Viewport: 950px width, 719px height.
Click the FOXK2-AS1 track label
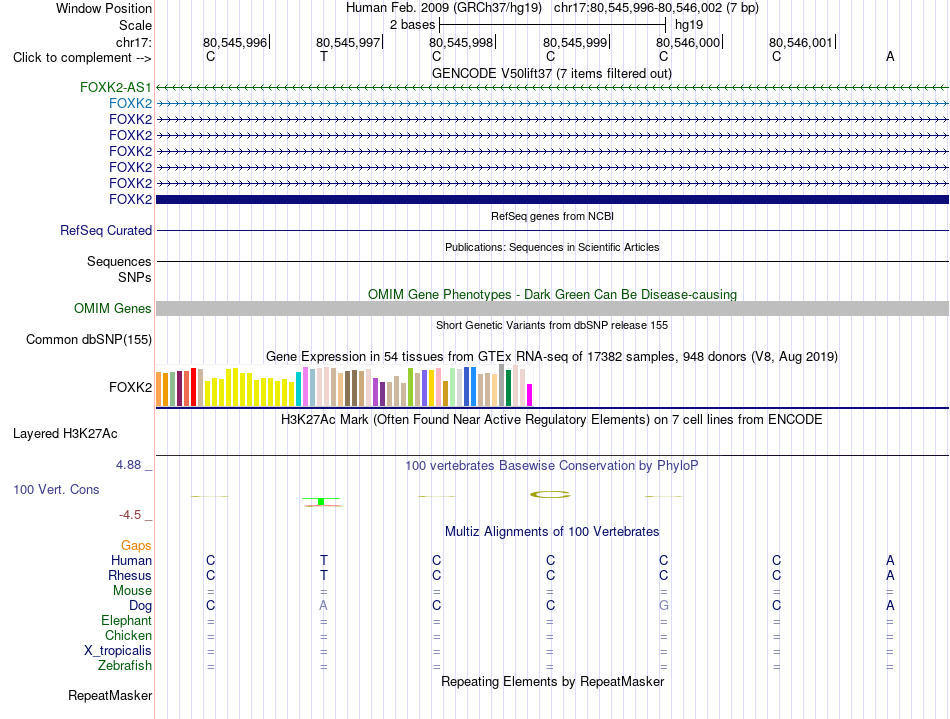pos(116,87)
